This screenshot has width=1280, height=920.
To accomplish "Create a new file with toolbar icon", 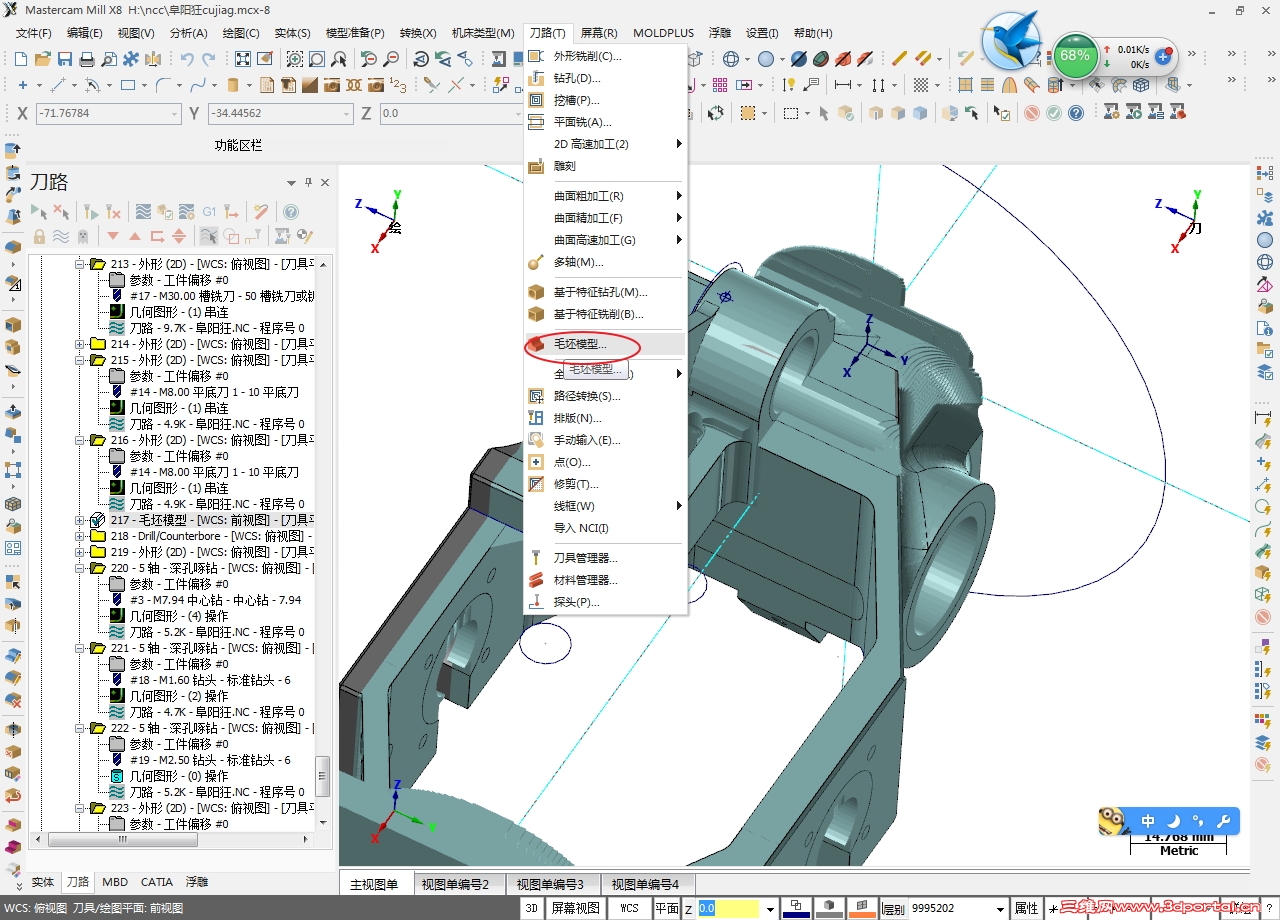I will pyautogui.click(x=21, y=59).
